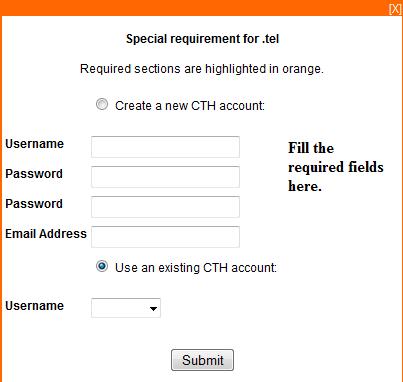Click the Email Address label
Image resolution: width=403 pixels, height=382 pixels.
[46, 234]
